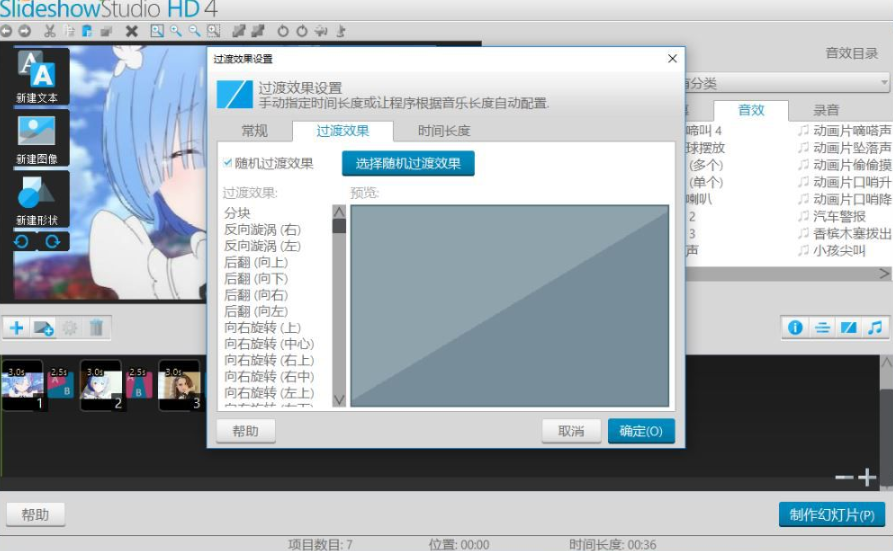Screen dimensions: 893x551
Task: Click the transition list scrollbar thumb
Action: coord(339,226)
